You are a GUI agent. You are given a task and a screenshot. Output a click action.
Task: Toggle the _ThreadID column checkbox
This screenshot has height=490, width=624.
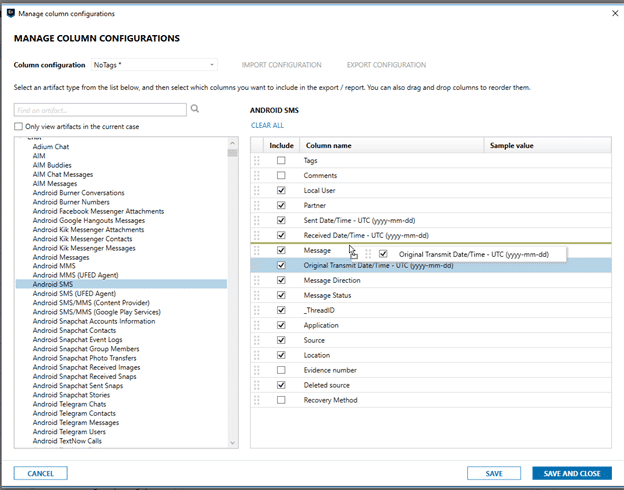(x=281, y=310)
